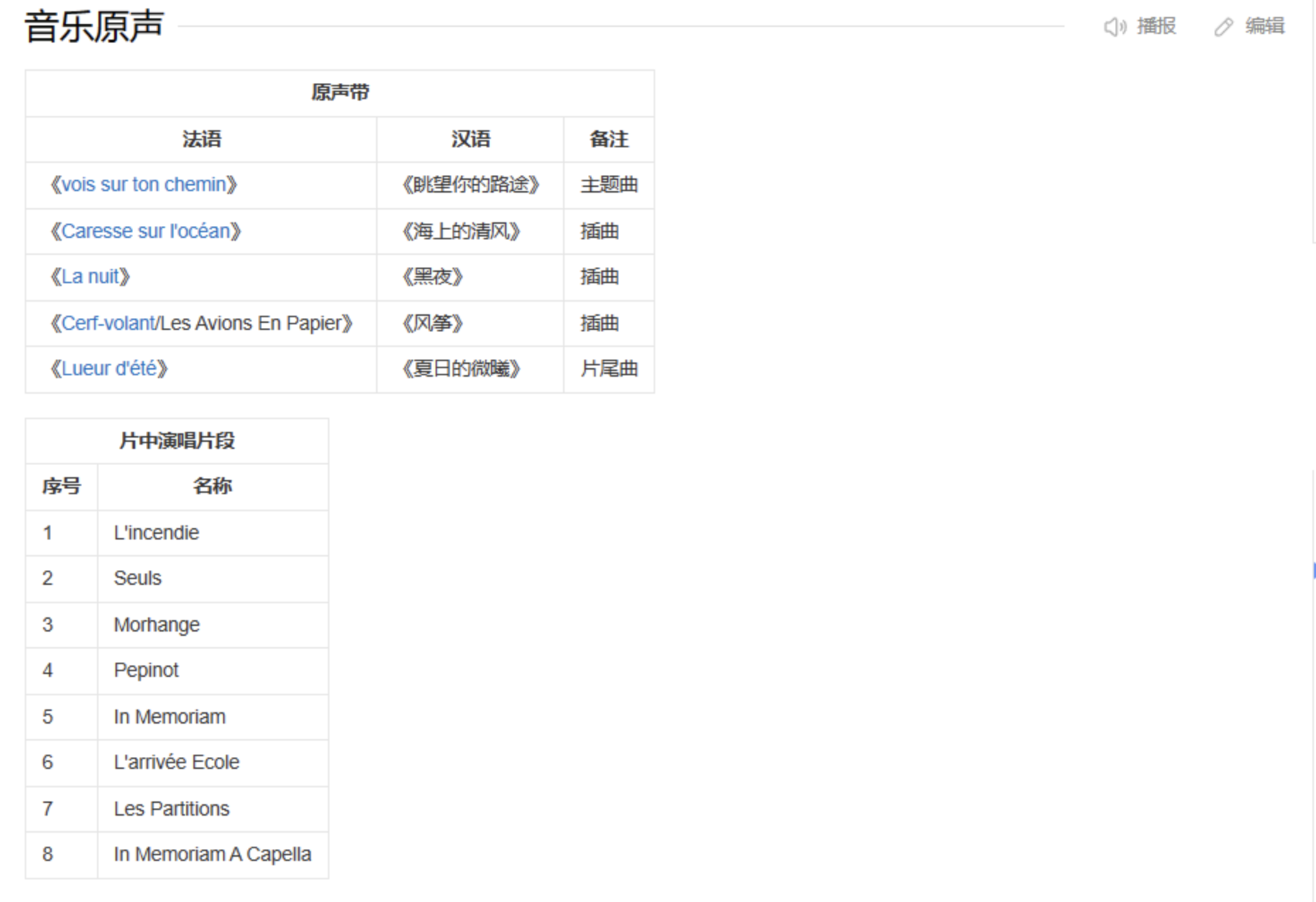Click the 片尾曲 note cell
Viewport: 1316px width, 902px height.
[x=609, y=369]
